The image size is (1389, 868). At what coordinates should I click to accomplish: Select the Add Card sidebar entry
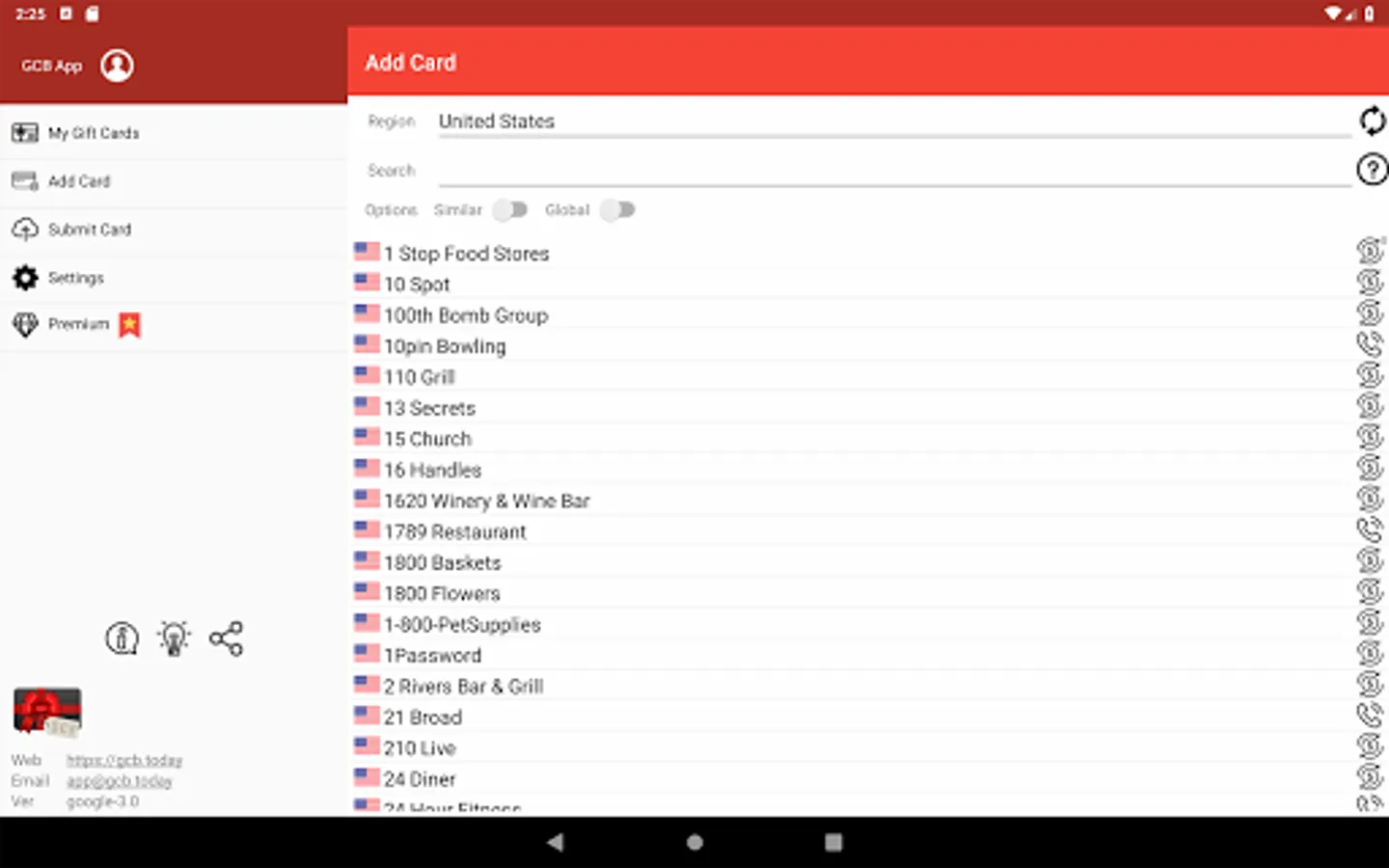174,181
